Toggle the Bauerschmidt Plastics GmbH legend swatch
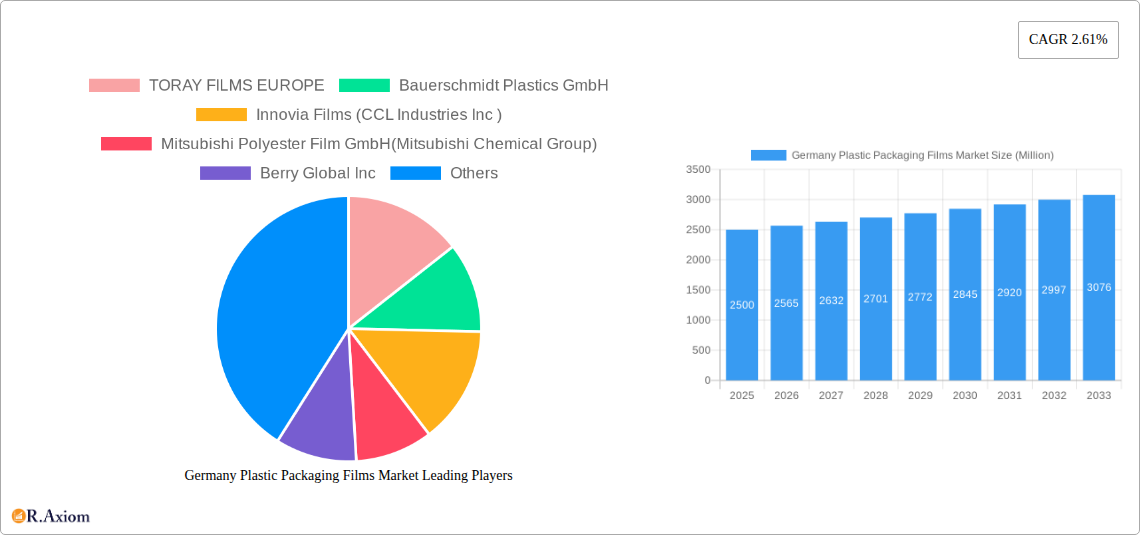1140x535 pixels. (364, 86)
